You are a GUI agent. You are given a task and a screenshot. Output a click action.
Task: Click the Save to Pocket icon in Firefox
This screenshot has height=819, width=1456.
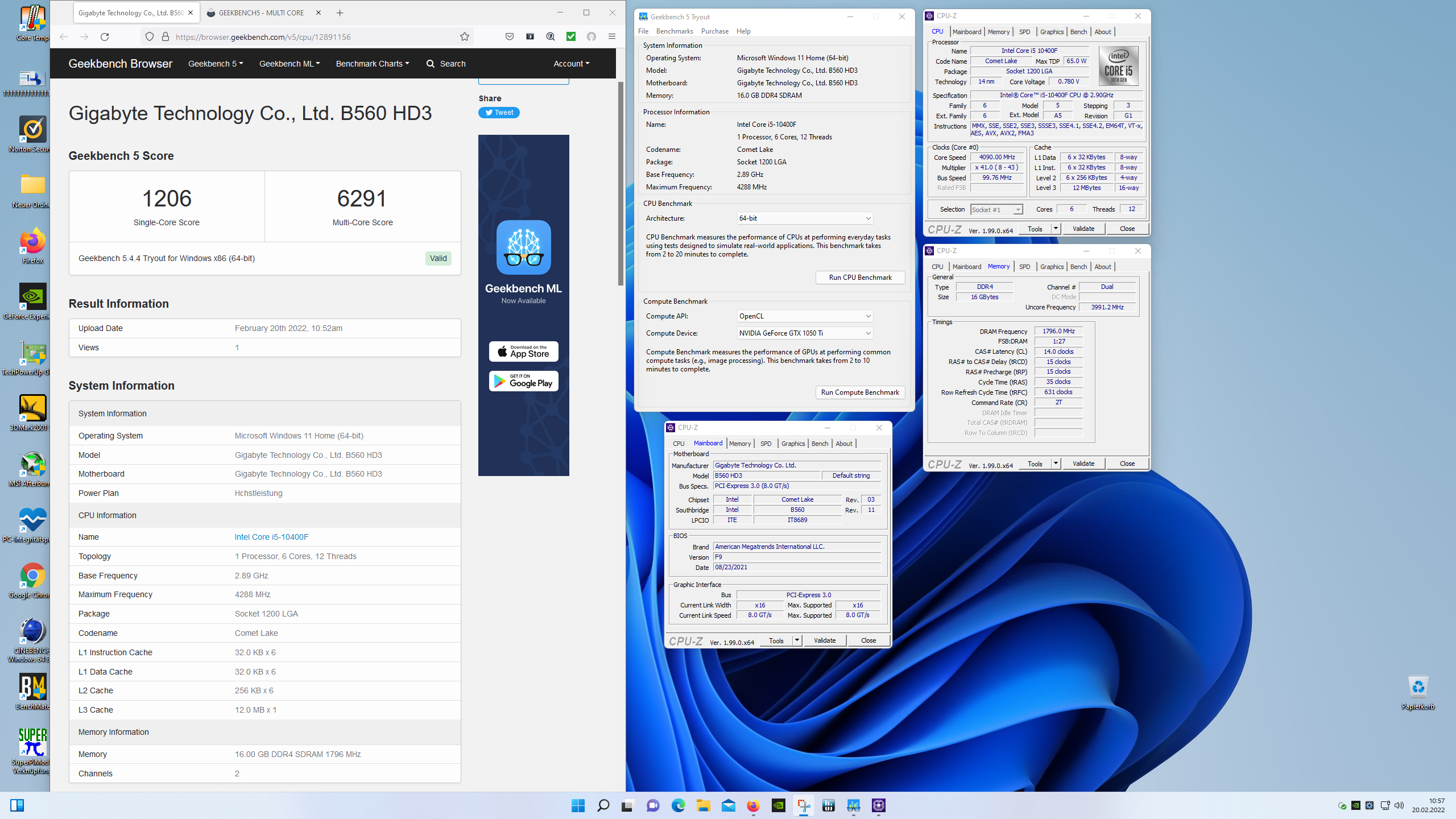point(510,37)
